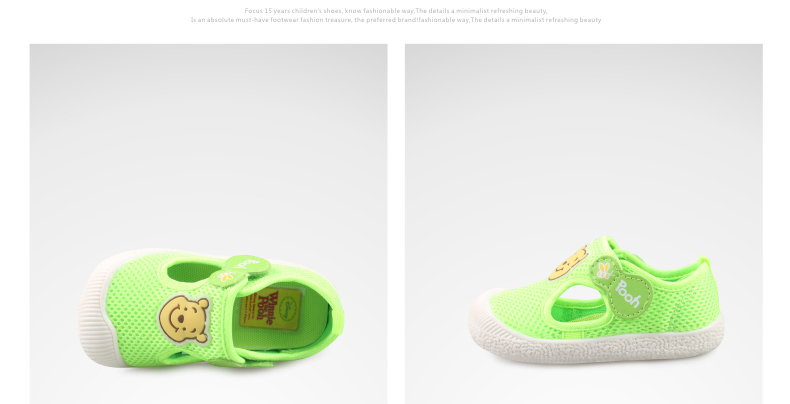Open the left top-view shoe photo
Screen dimensions: 790x404
[x=209, y=224]
